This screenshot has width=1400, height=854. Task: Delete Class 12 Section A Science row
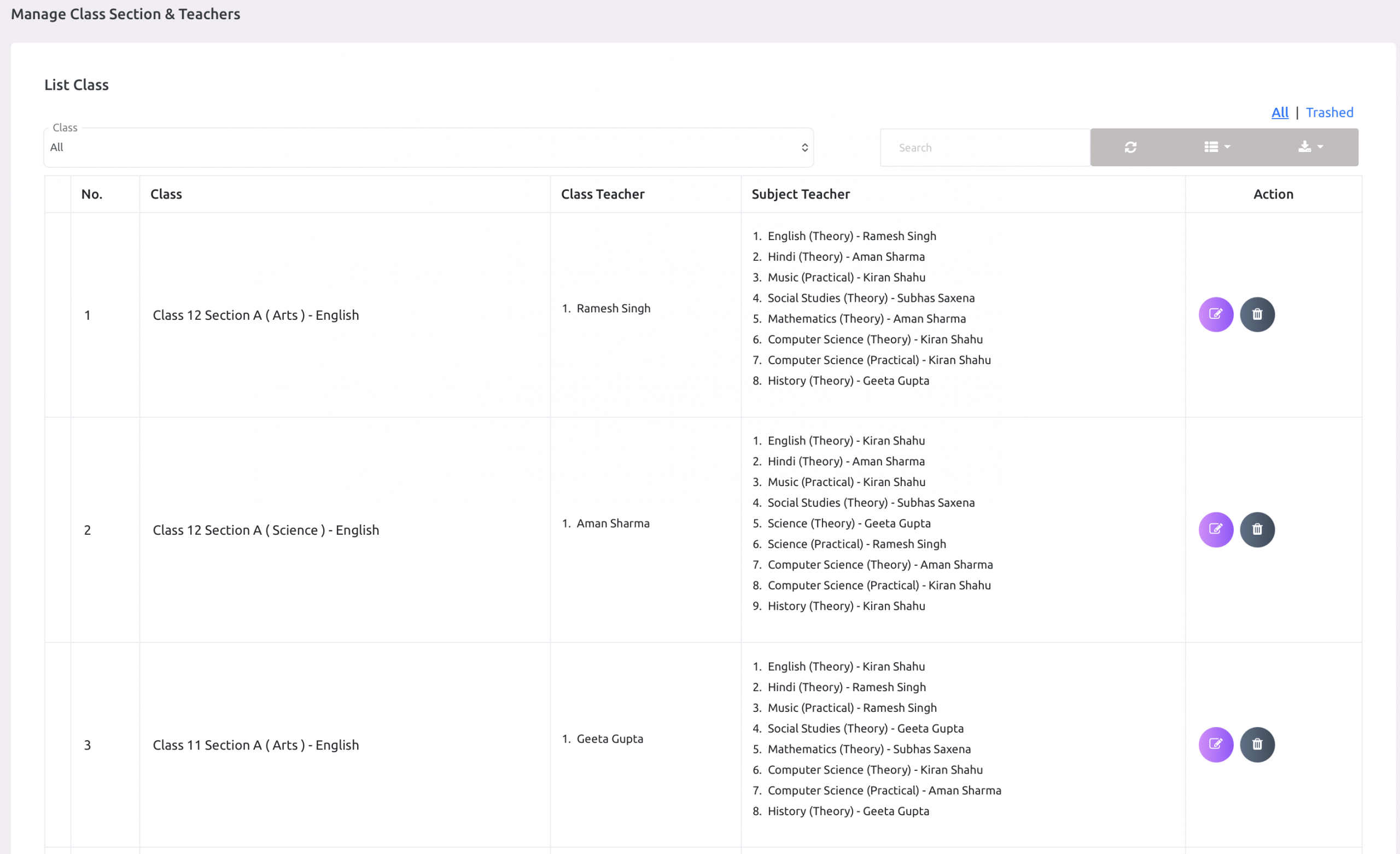coord(1257,530)
